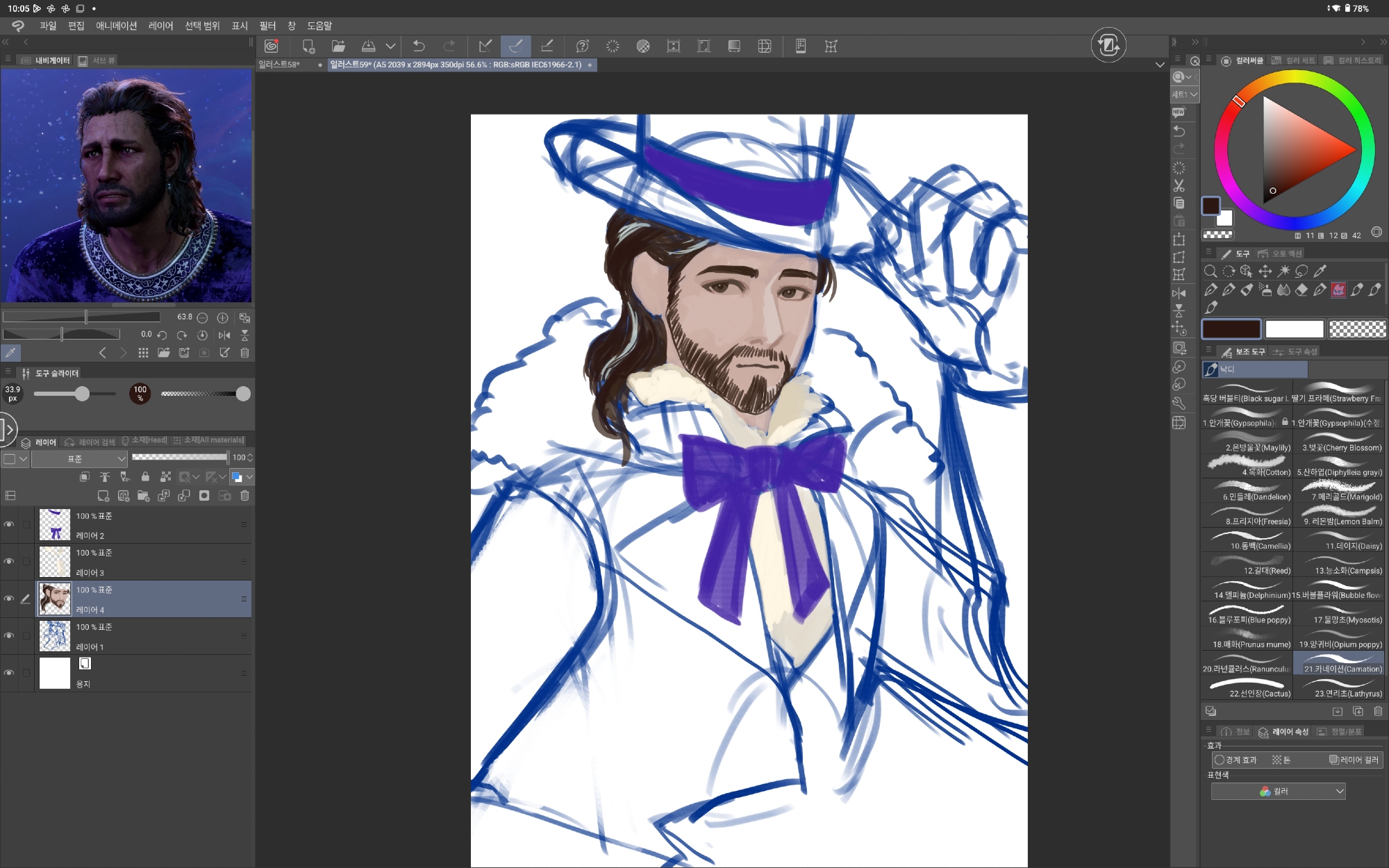Viewport: 1389px width, 868px height.
Task: Switch to the 서브 뷰 tab
Action: tap(97, 60)
